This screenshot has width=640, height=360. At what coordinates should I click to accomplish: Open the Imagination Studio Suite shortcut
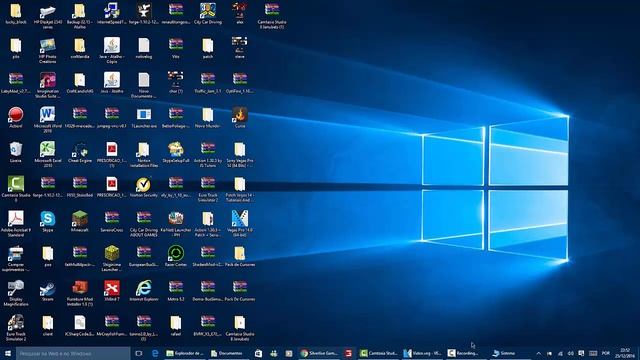pyautogui.click(x=48, y=80)
